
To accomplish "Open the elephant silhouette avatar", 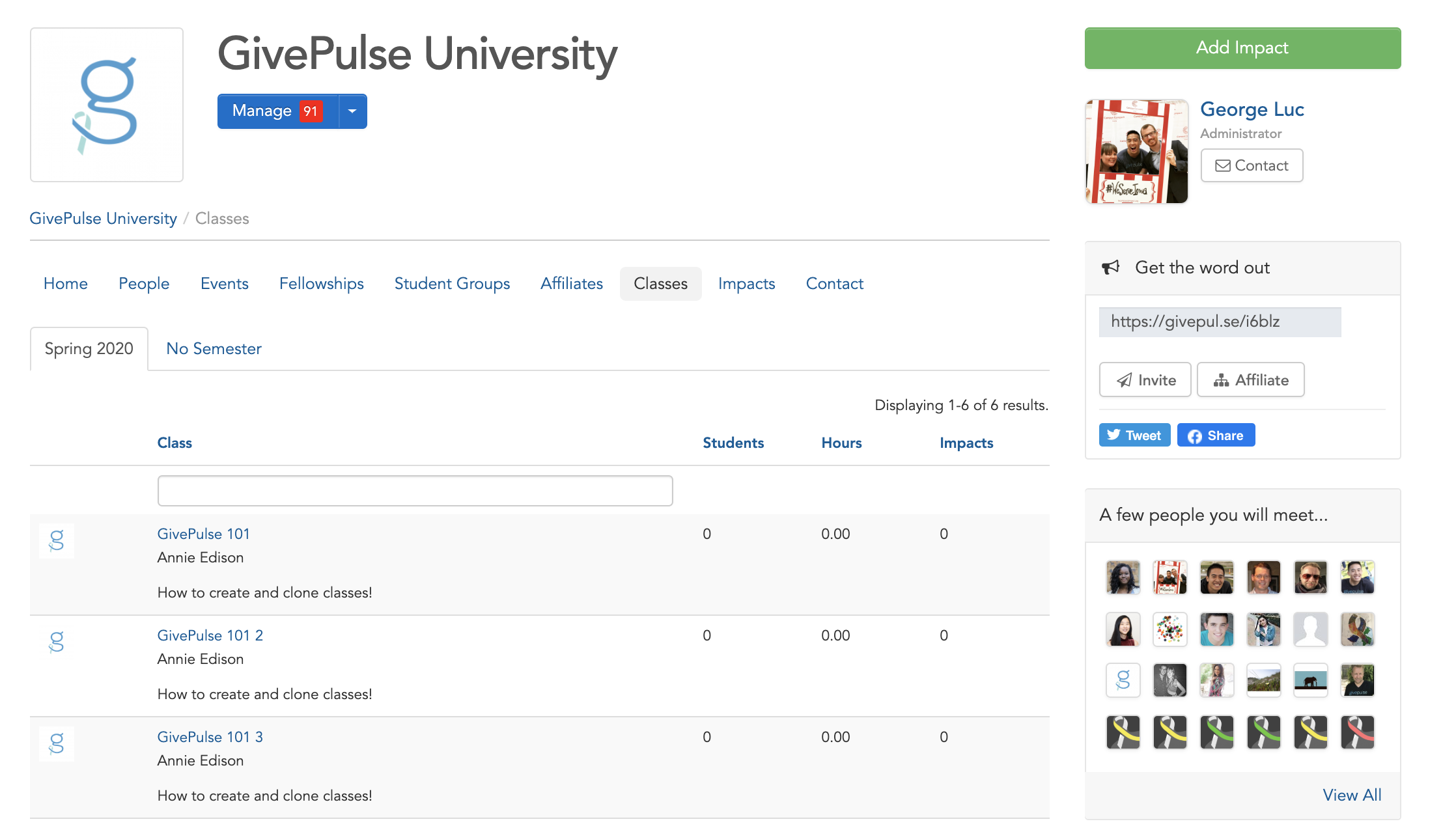I will (1311, 680).
